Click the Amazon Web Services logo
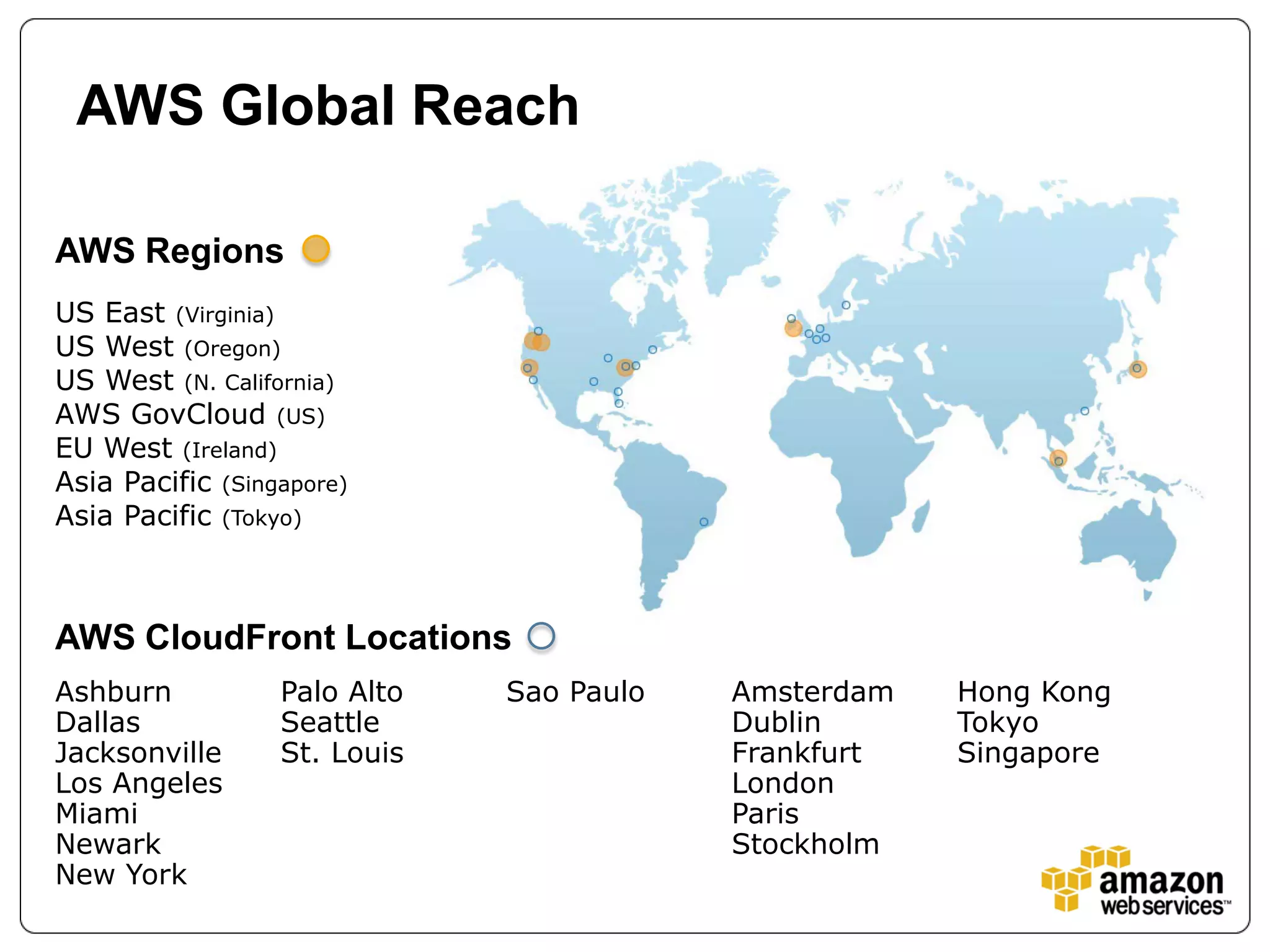The width and height of the screenshot is (1270, 952). click(1135, 880)
